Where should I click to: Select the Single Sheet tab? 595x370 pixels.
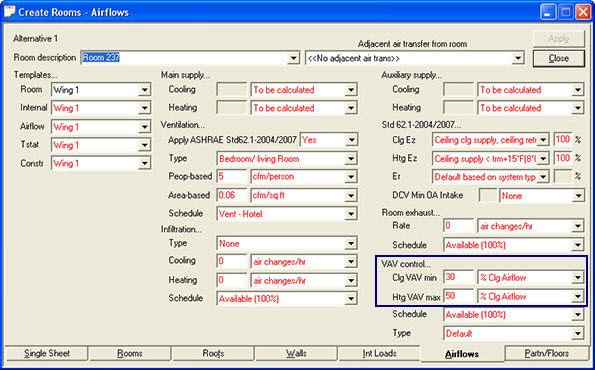(47, 353)
